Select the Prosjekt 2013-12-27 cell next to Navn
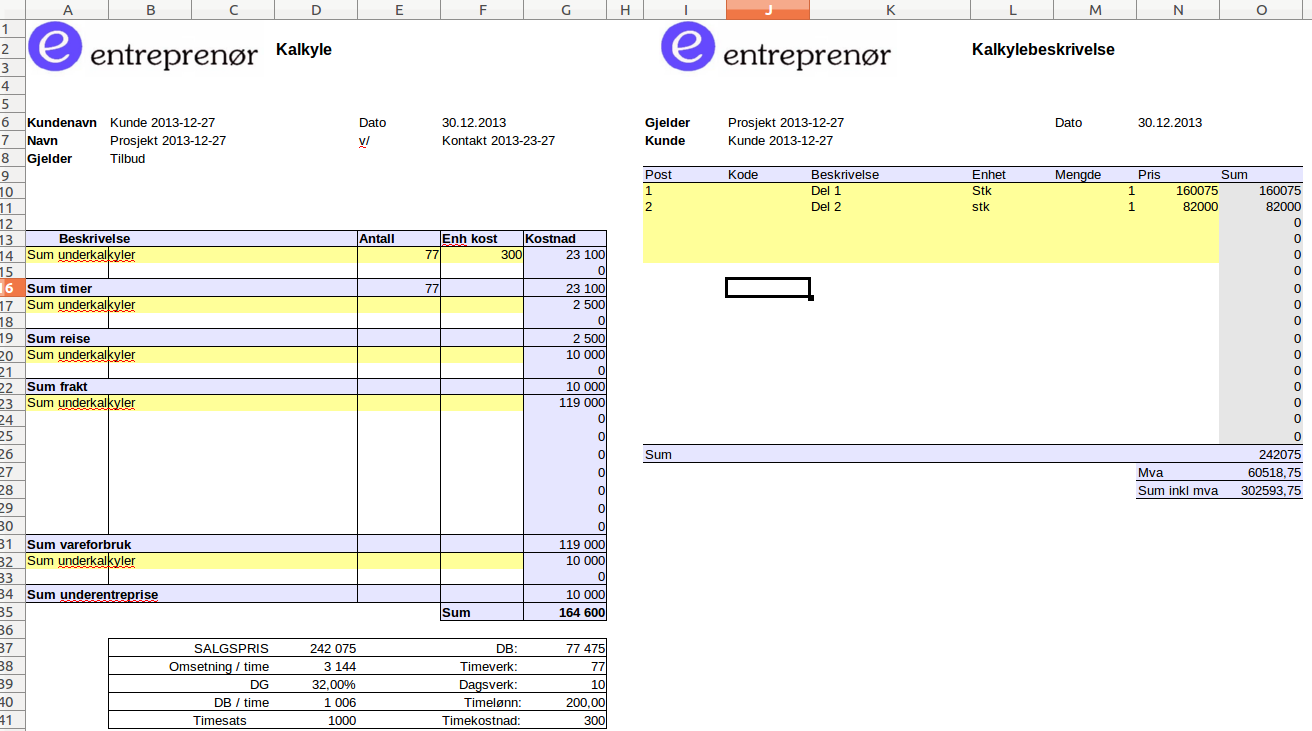Image resolution: width=1312 pixels, height=731 pixels. 168,141
